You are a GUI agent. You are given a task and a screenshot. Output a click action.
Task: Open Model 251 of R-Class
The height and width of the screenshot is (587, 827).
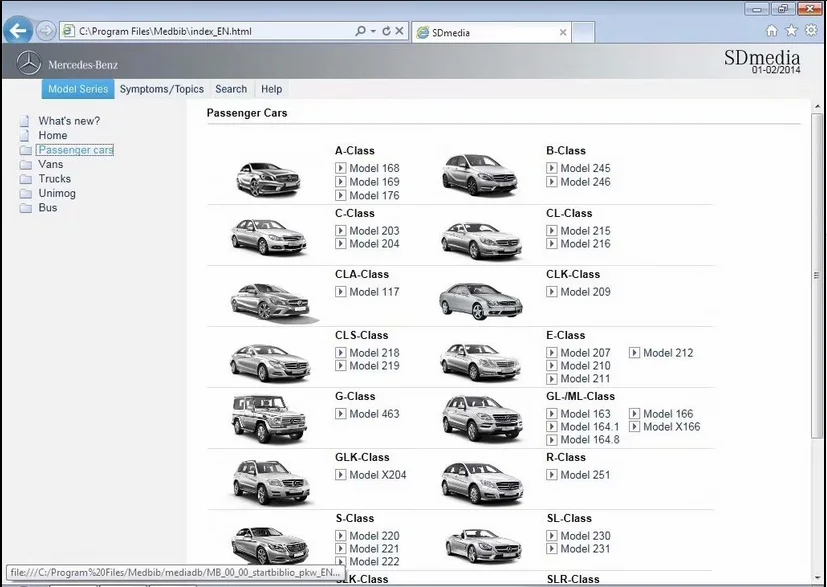[585, 475]
